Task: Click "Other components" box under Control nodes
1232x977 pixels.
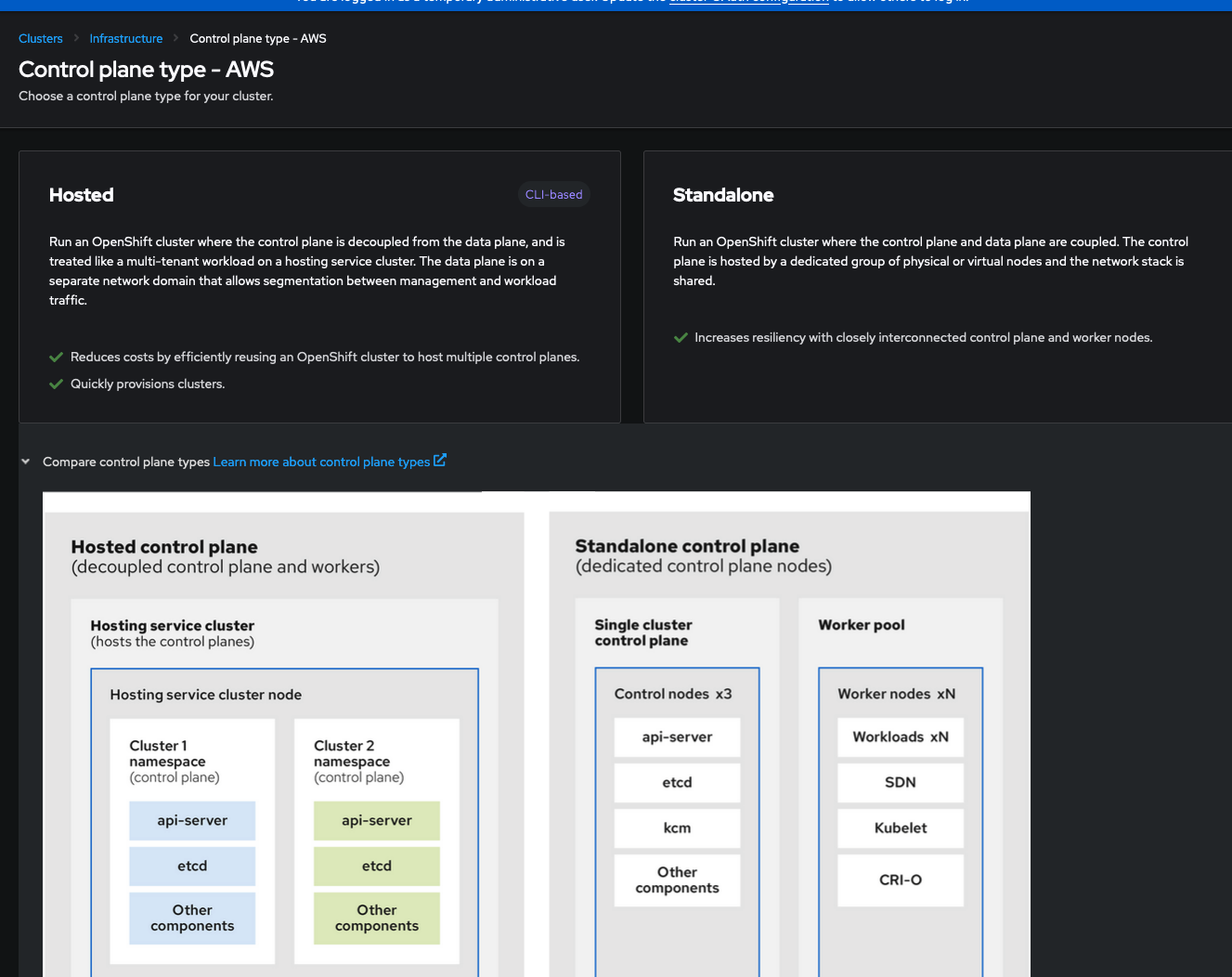Action: (x=678, y=880)
